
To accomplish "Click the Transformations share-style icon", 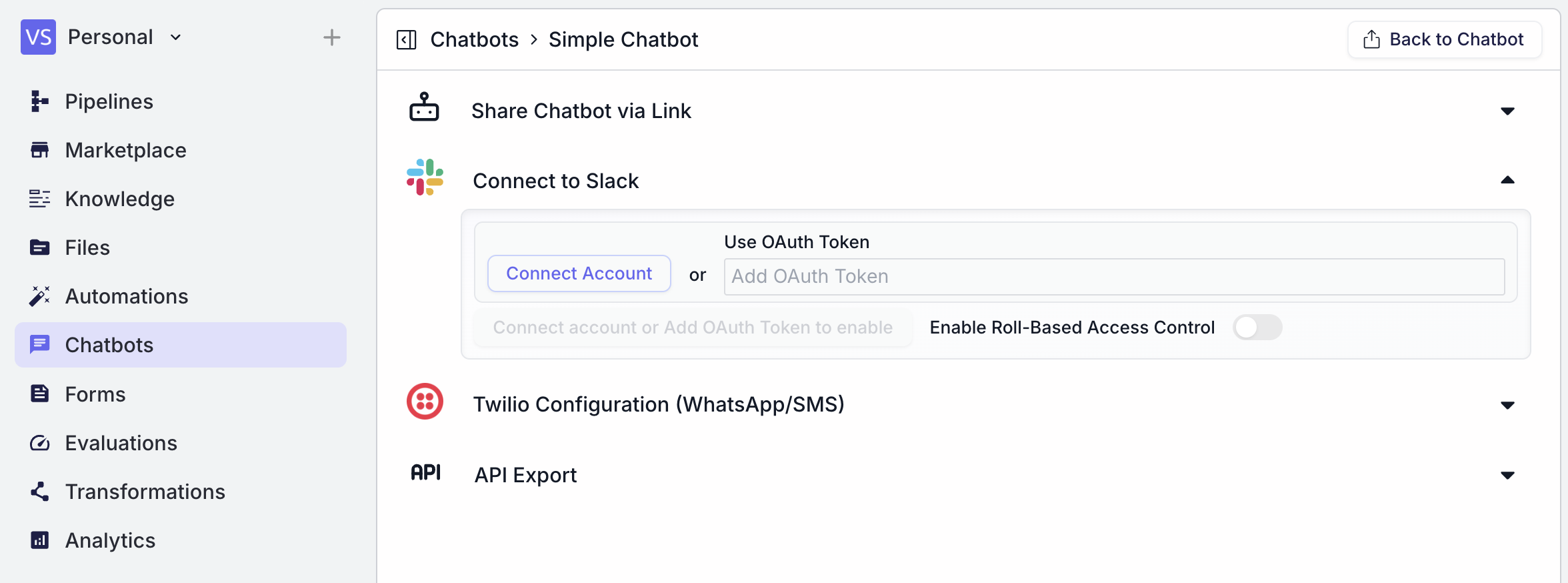I will click(x=39, y=492).
